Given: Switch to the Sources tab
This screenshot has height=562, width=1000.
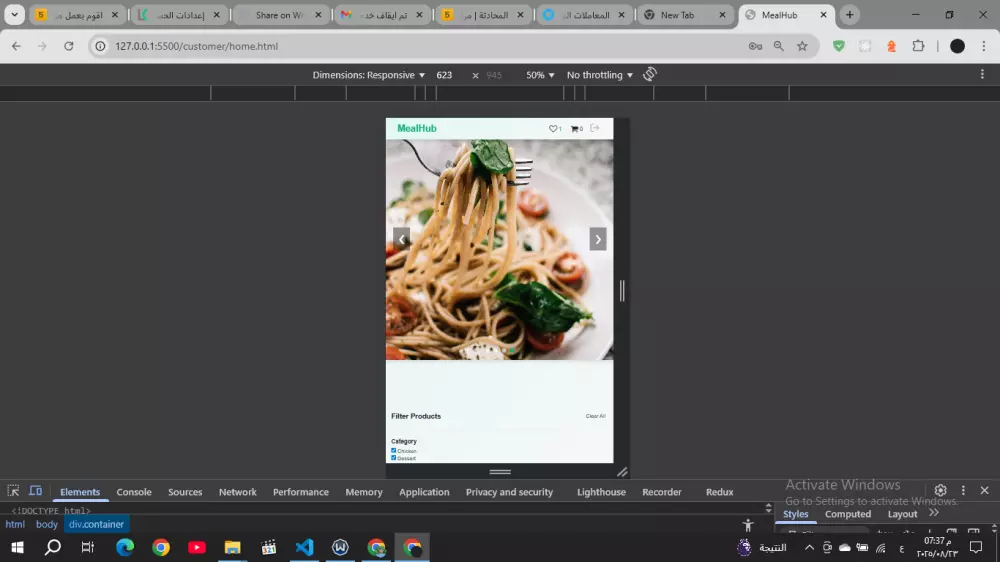Looking at the screenshot, I should 185,492.
